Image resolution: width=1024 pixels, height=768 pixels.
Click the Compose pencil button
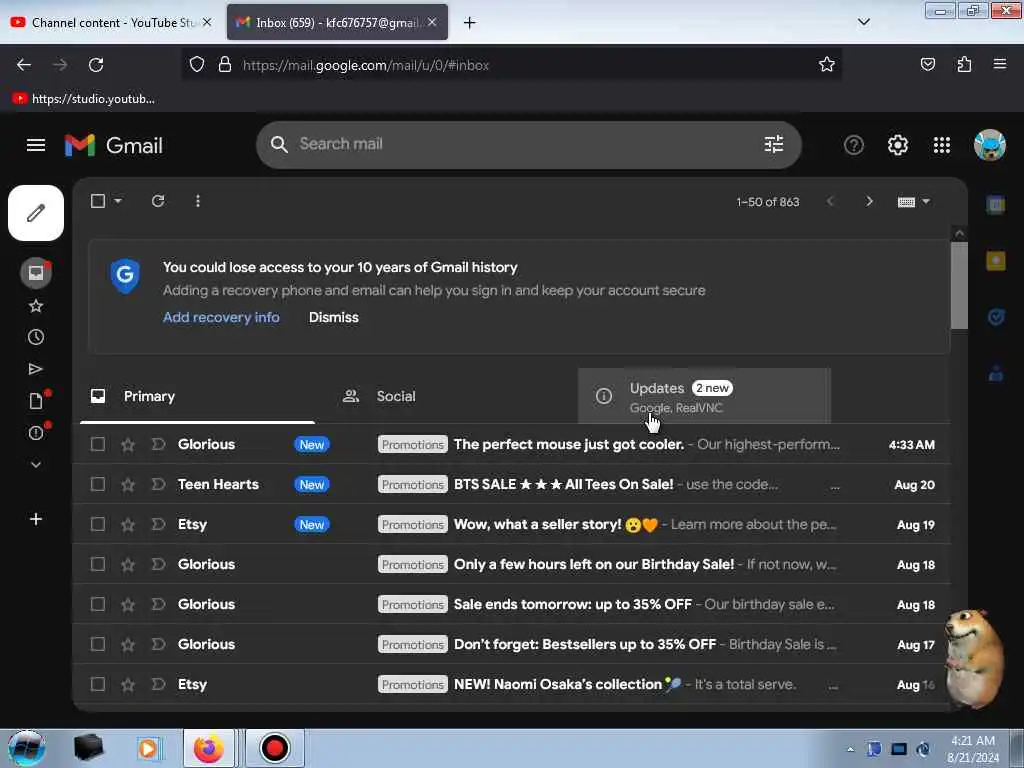tap(36, 213)
